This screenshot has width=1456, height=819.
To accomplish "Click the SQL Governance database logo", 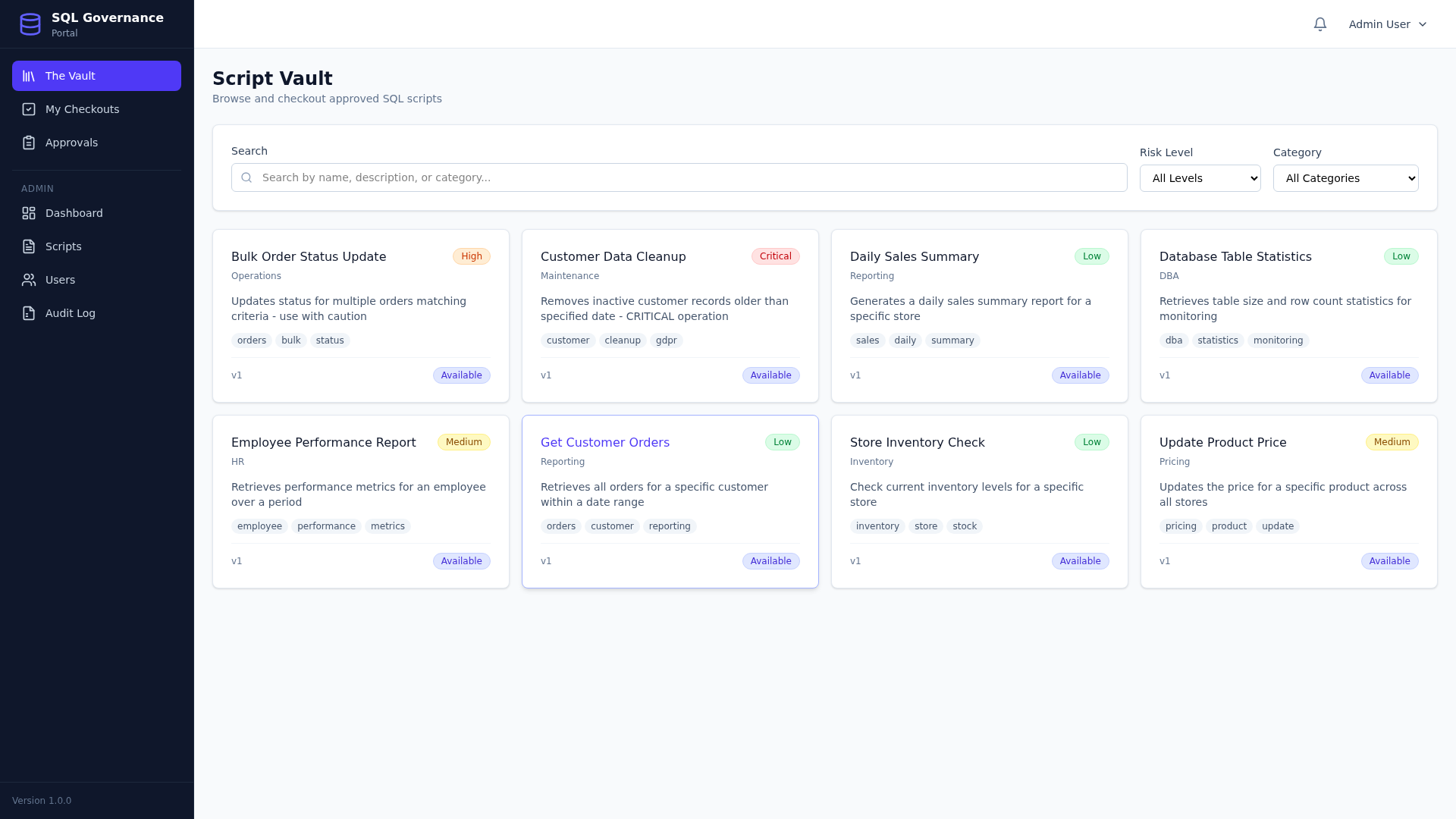I will pyautogui.click(x=30, y=24).
